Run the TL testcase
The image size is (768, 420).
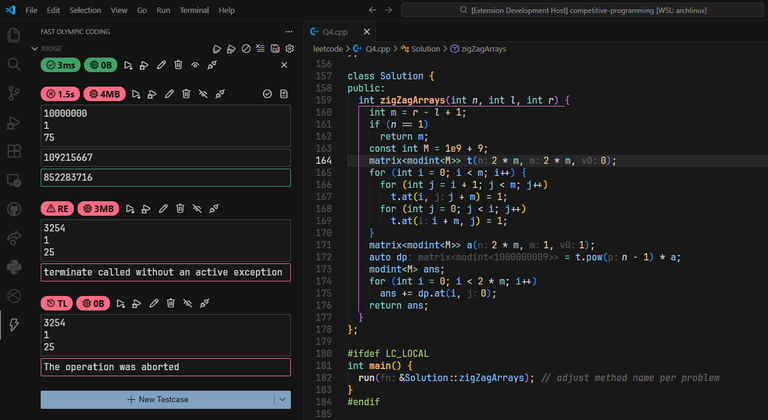120,303
